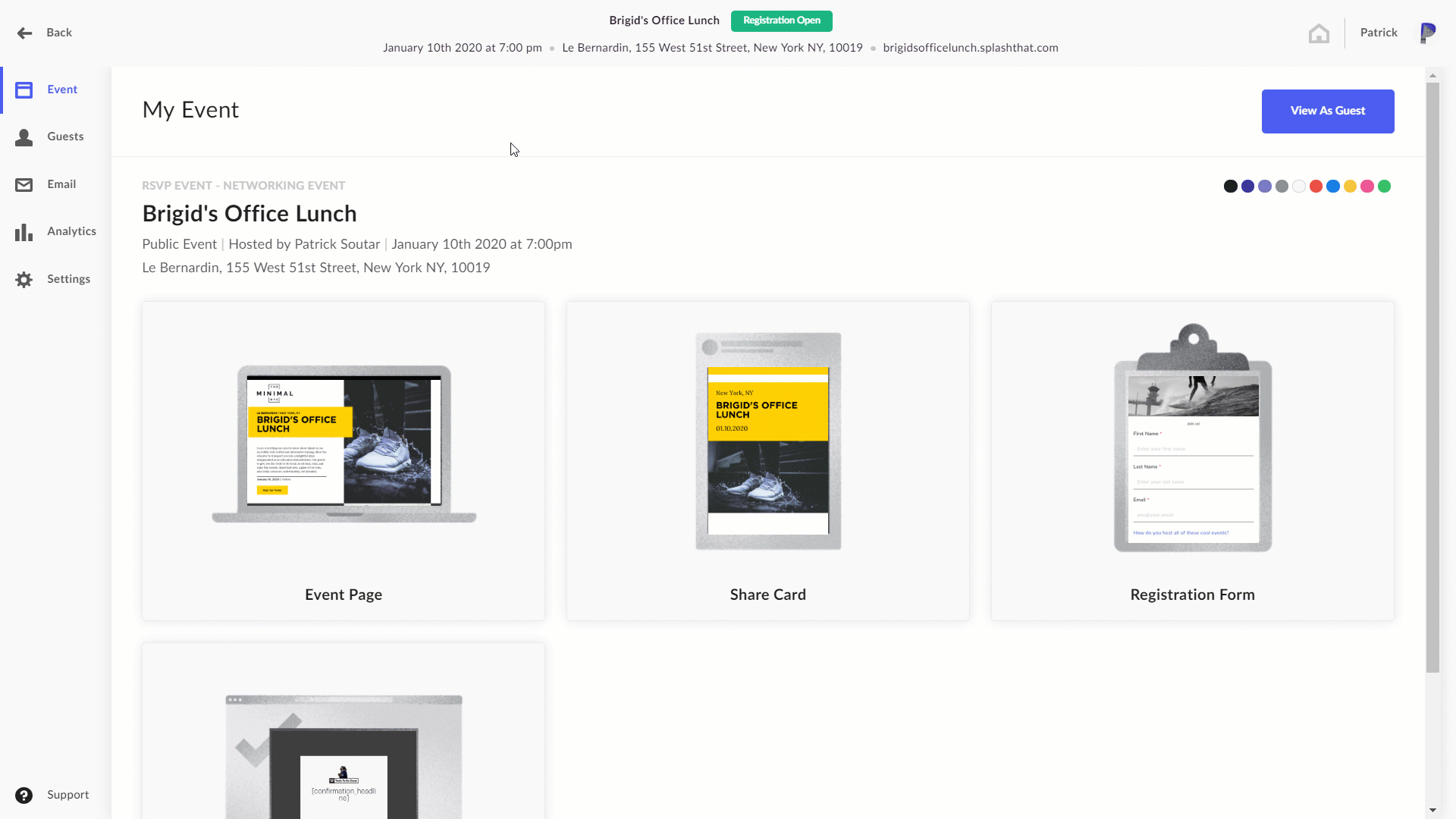The height and width of the screenshot is (819, 1456).
Task: Click the View As Guest button
Action: tap(1328, 111)
